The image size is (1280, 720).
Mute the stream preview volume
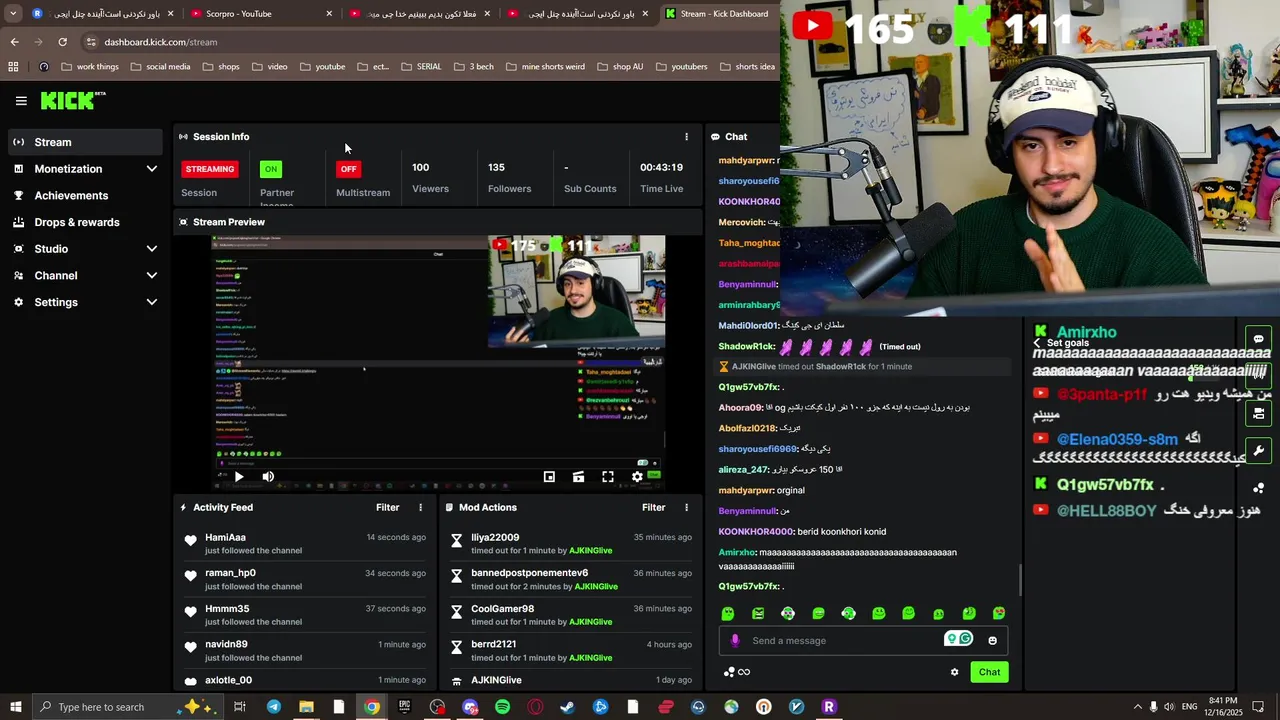(x=268, y=477)
